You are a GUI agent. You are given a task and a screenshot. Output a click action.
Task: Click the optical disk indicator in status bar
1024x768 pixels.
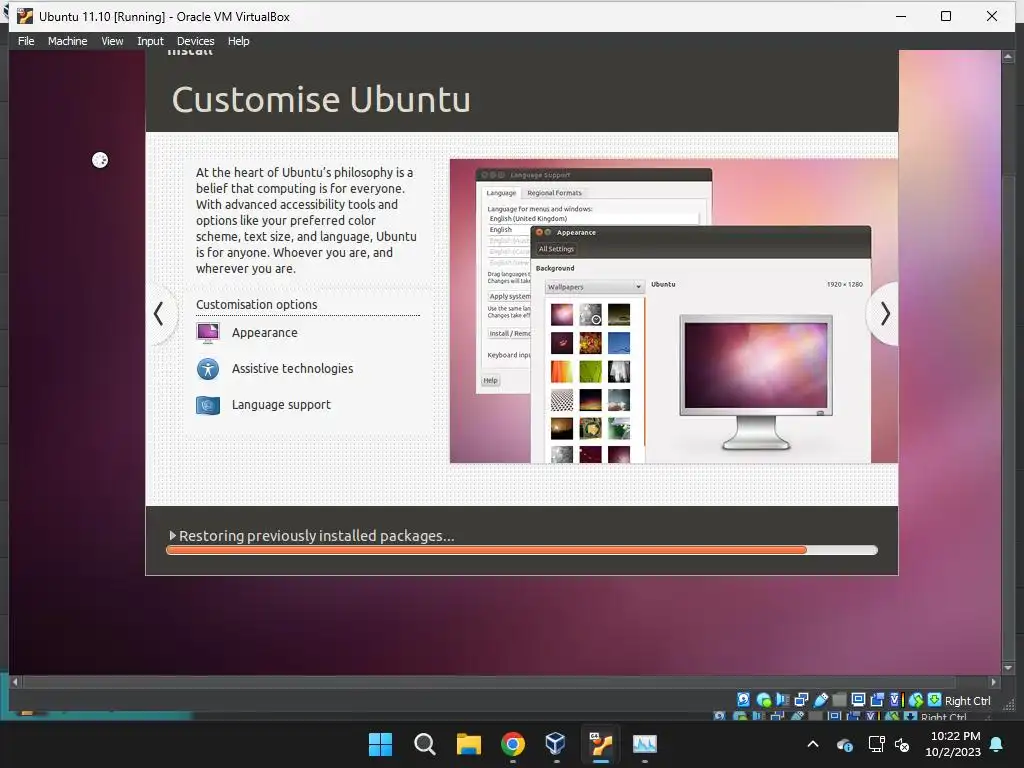click(x=763, y=699)
